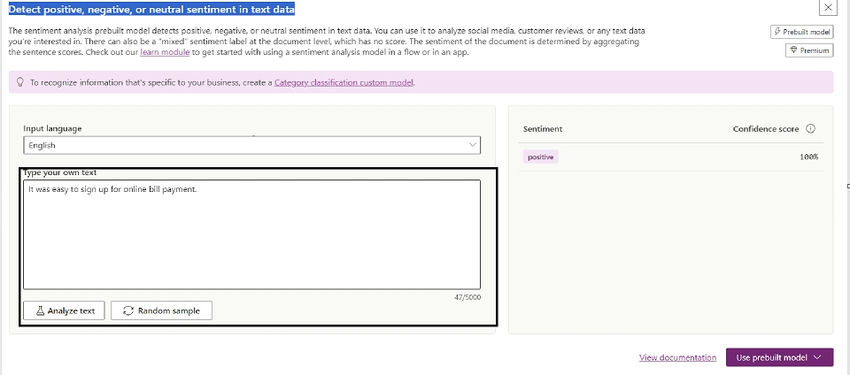Open the View documentation link
The width and height of the screenshot is (850, 375).
pyautogui.click(x=678, y=358)
